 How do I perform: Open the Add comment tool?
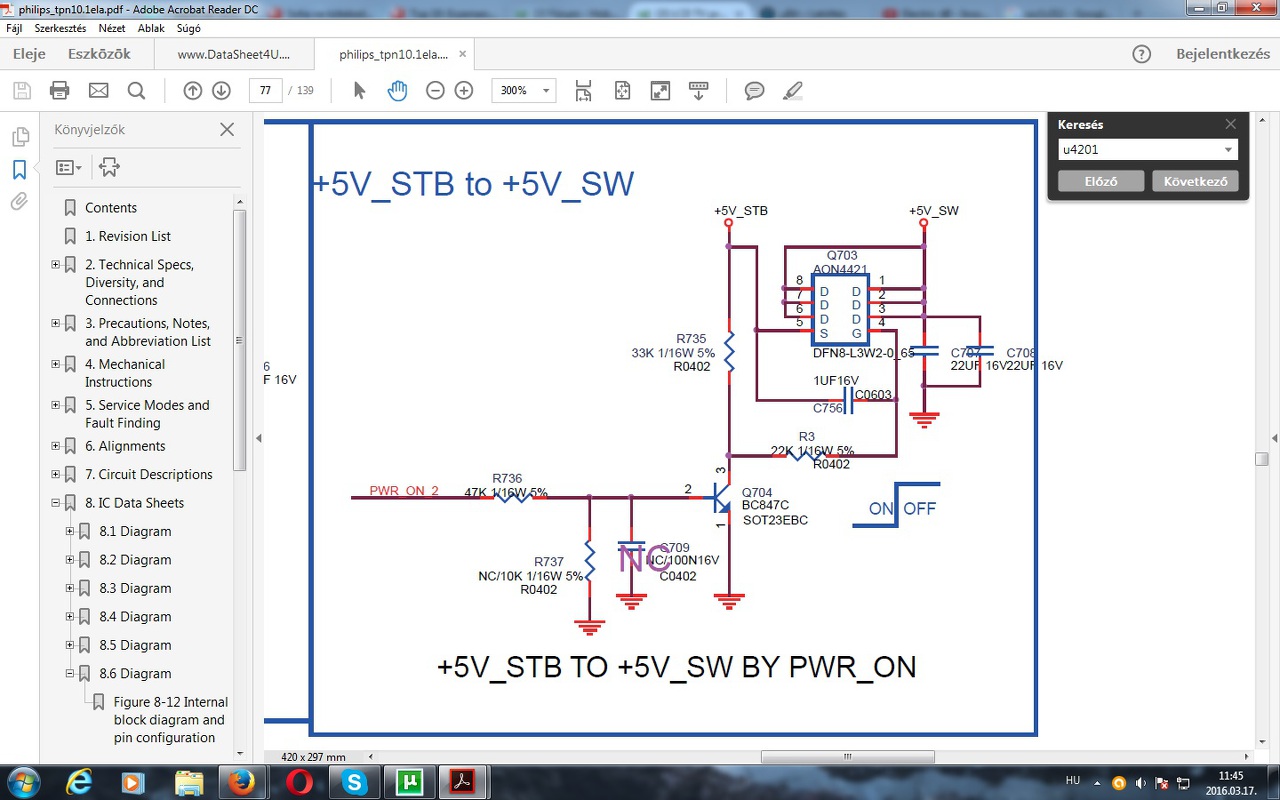pos(755,91)
